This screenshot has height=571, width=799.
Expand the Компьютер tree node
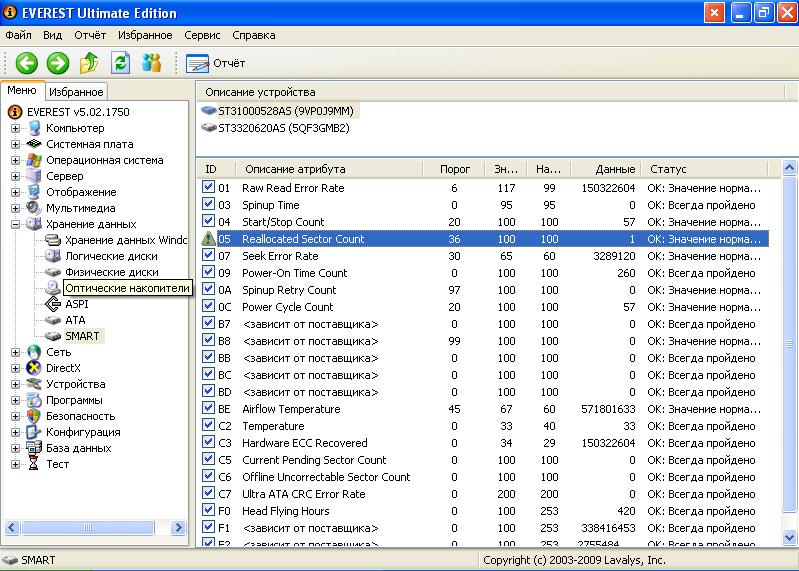coord(16,128)
